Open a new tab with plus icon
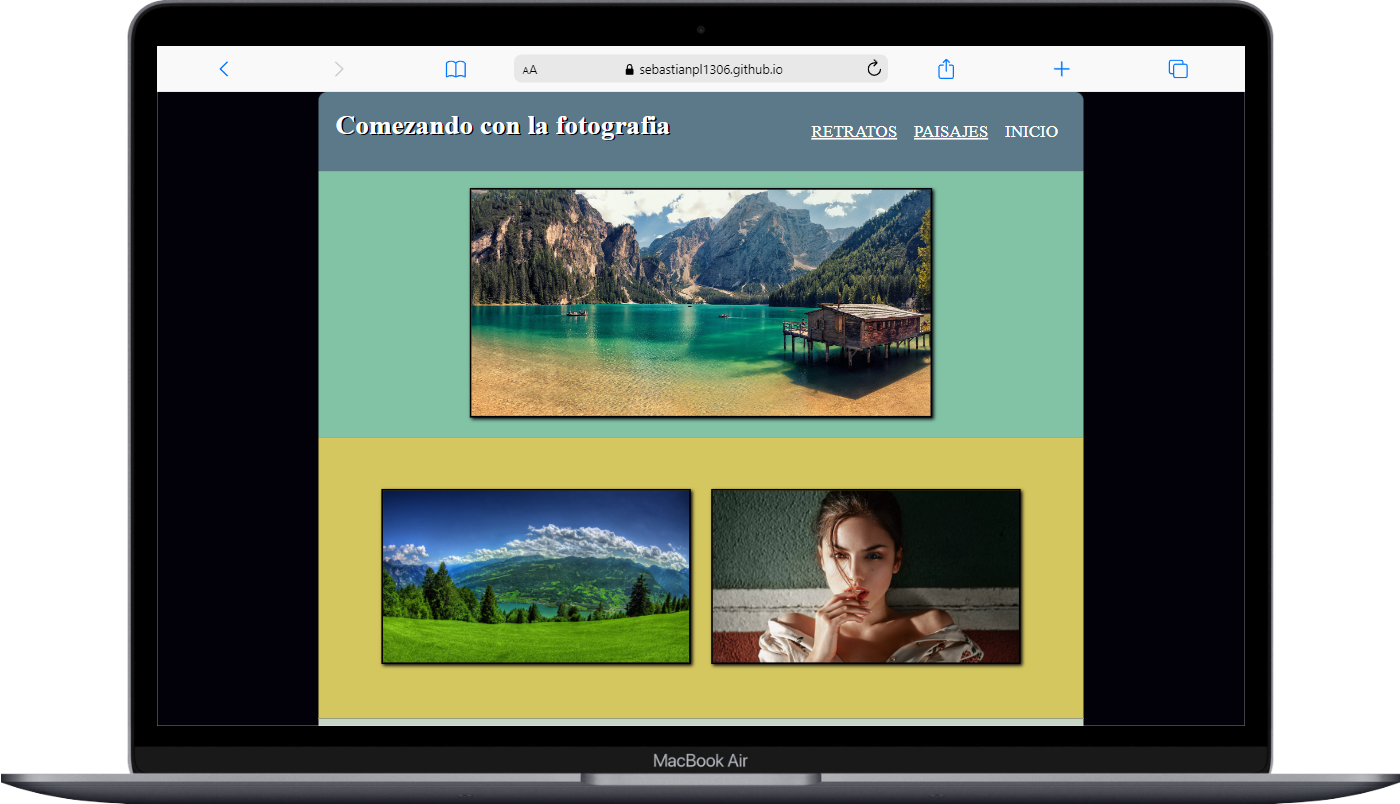Screen dimensions: 1400x804 [1061, 69]
